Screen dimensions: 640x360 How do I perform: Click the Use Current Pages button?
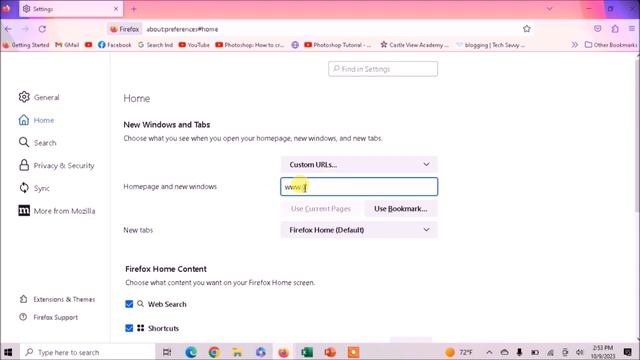[x=321, y=209]
